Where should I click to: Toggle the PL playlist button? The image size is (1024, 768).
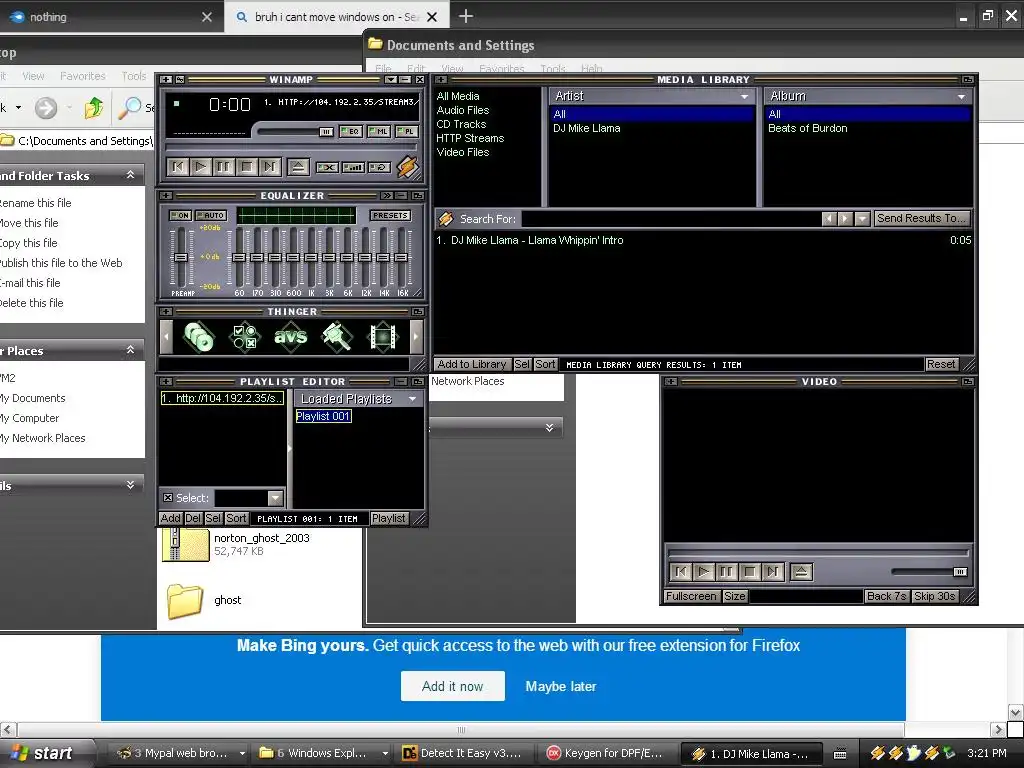406,131
